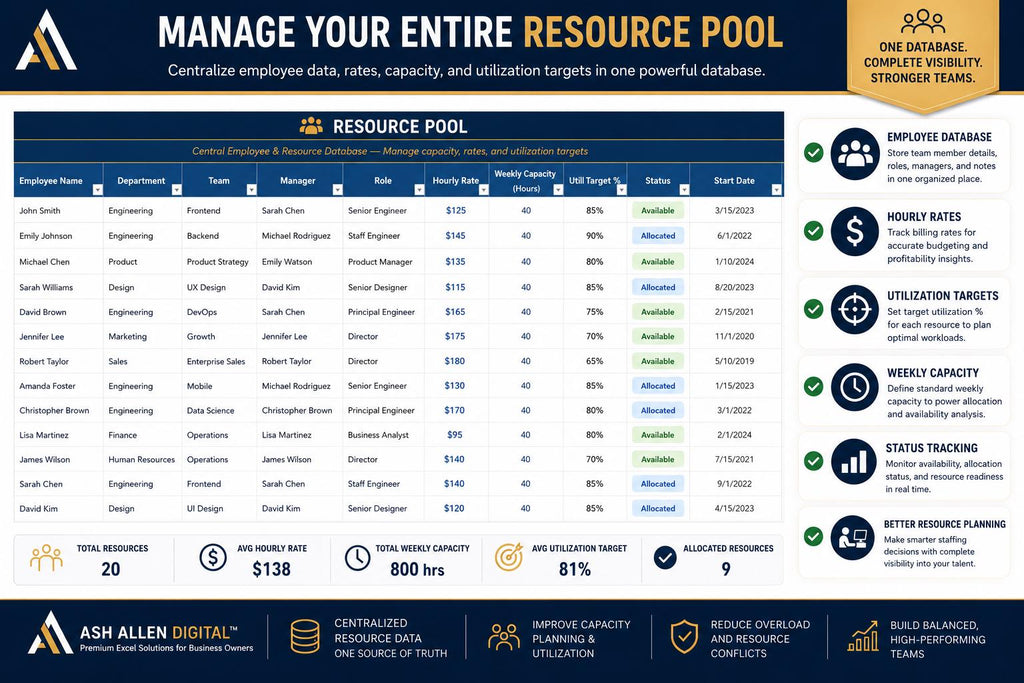Open the Role column filter dropdown
Viewport: 1024px width, 683px height.
point(419,190)
